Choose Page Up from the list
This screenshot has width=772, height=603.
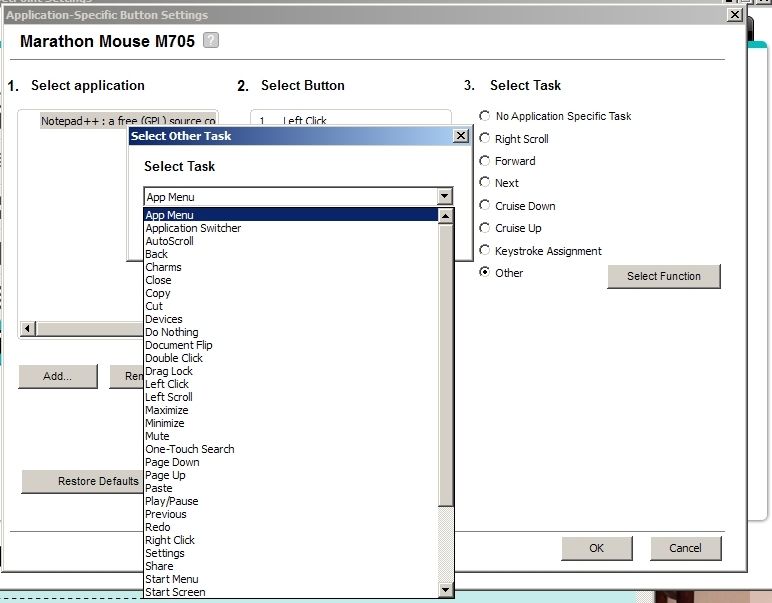[290, 475]
